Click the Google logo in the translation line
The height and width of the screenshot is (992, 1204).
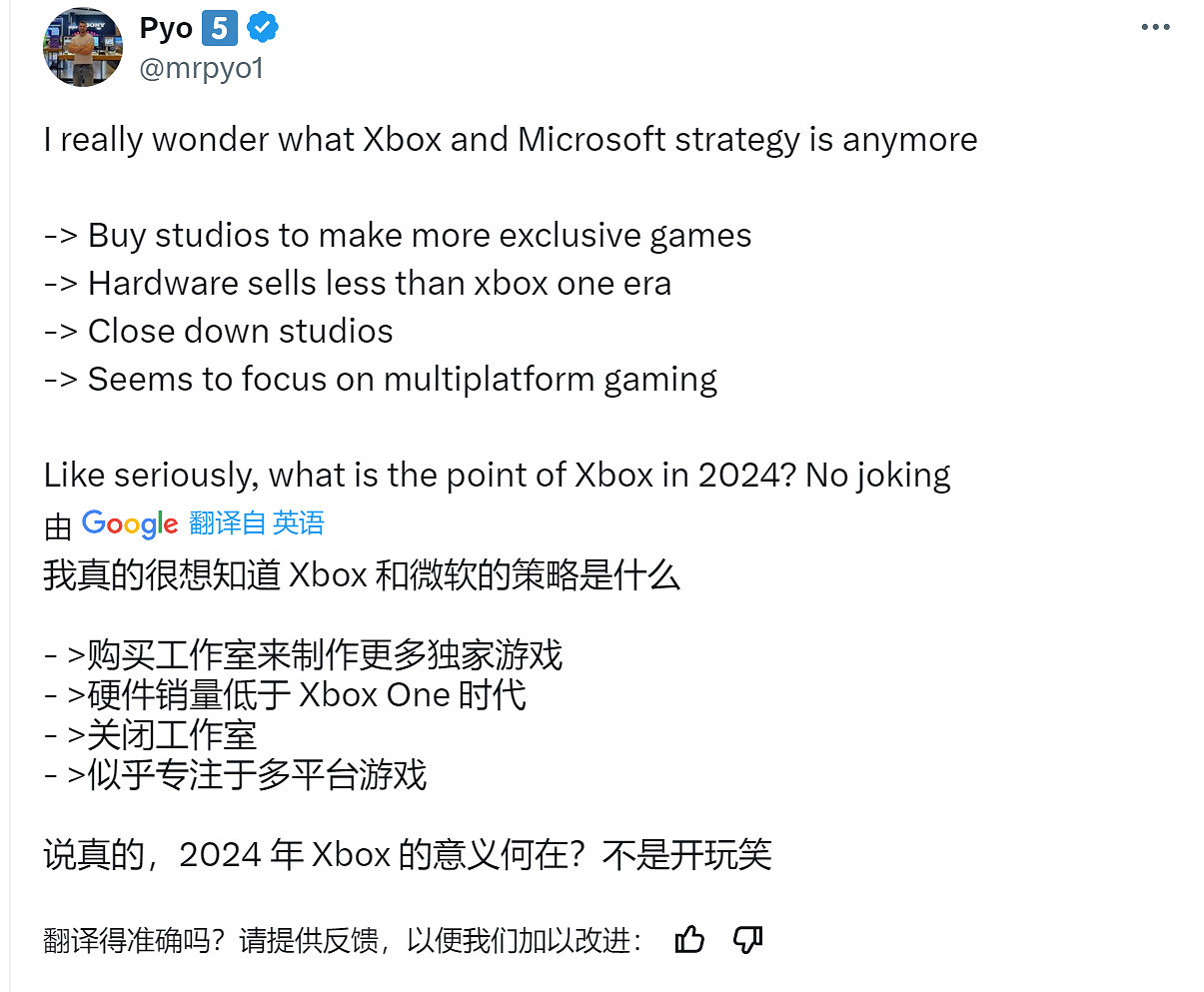(x=130, y=523)
